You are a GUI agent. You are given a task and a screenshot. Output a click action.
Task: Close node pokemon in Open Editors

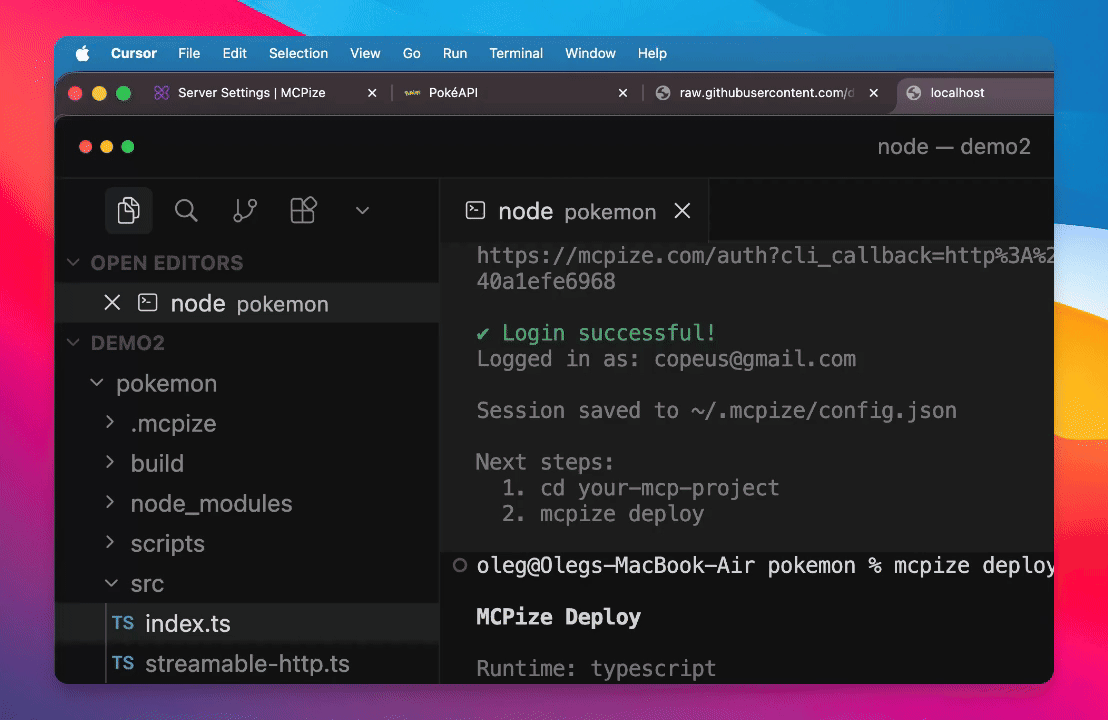[x=112, y=303]
